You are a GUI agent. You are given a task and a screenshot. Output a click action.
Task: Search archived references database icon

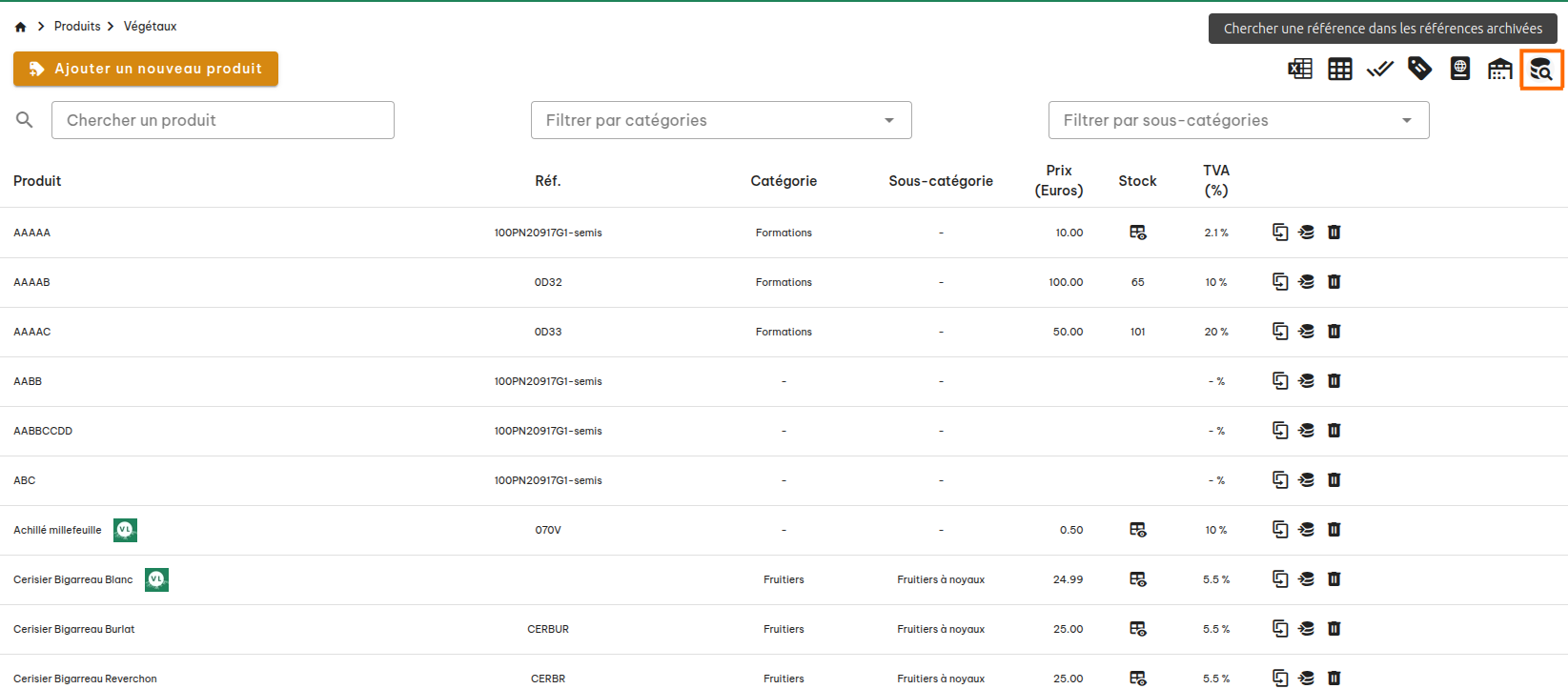[x=1540, y=70]
